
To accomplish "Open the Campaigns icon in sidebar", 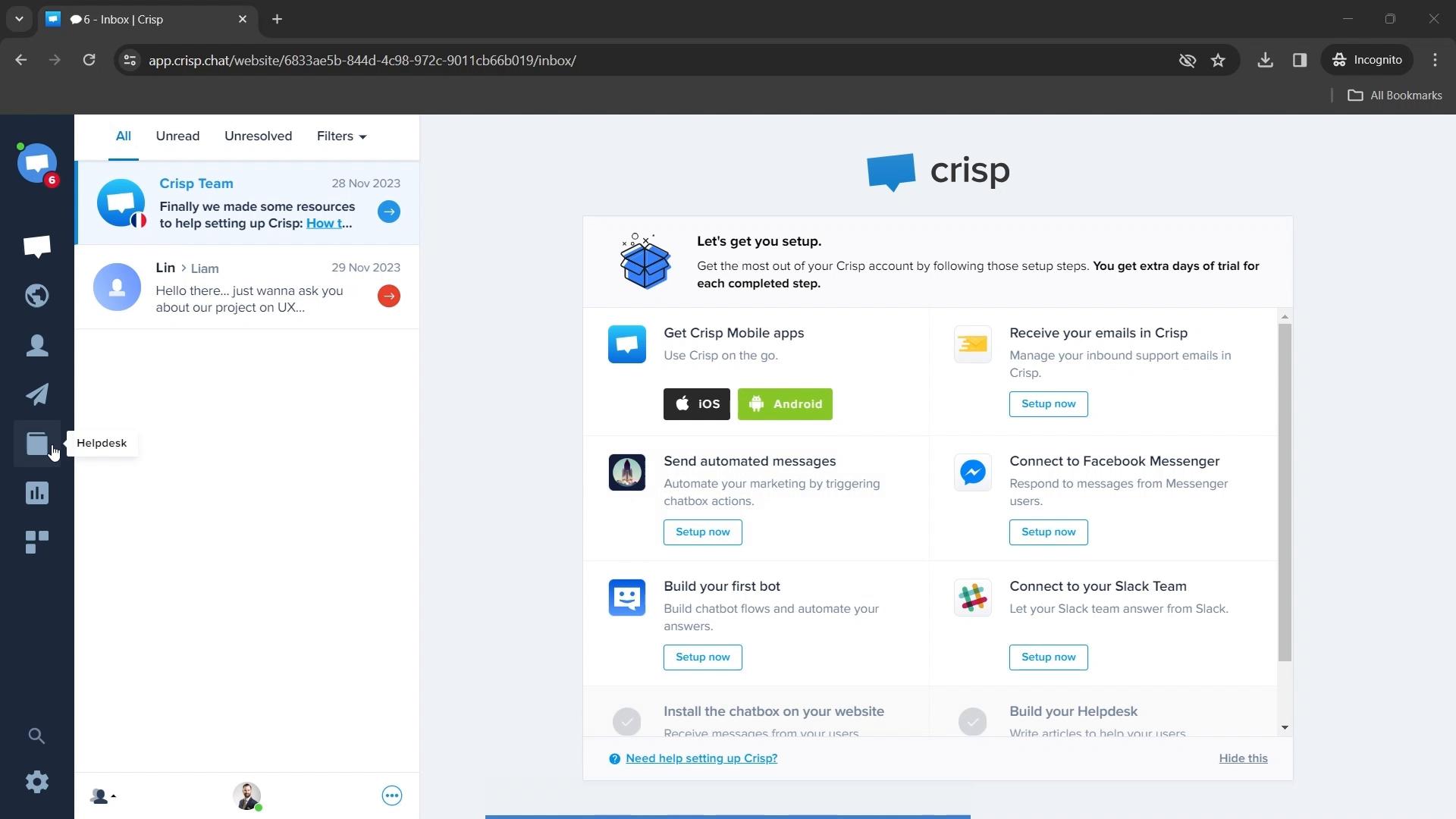I will coord(37,393).
